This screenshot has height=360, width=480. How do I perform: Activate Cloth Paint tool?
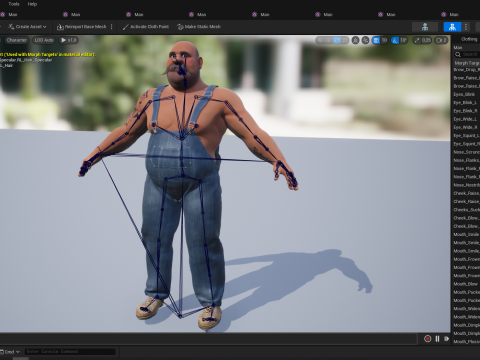pos(145,27)
